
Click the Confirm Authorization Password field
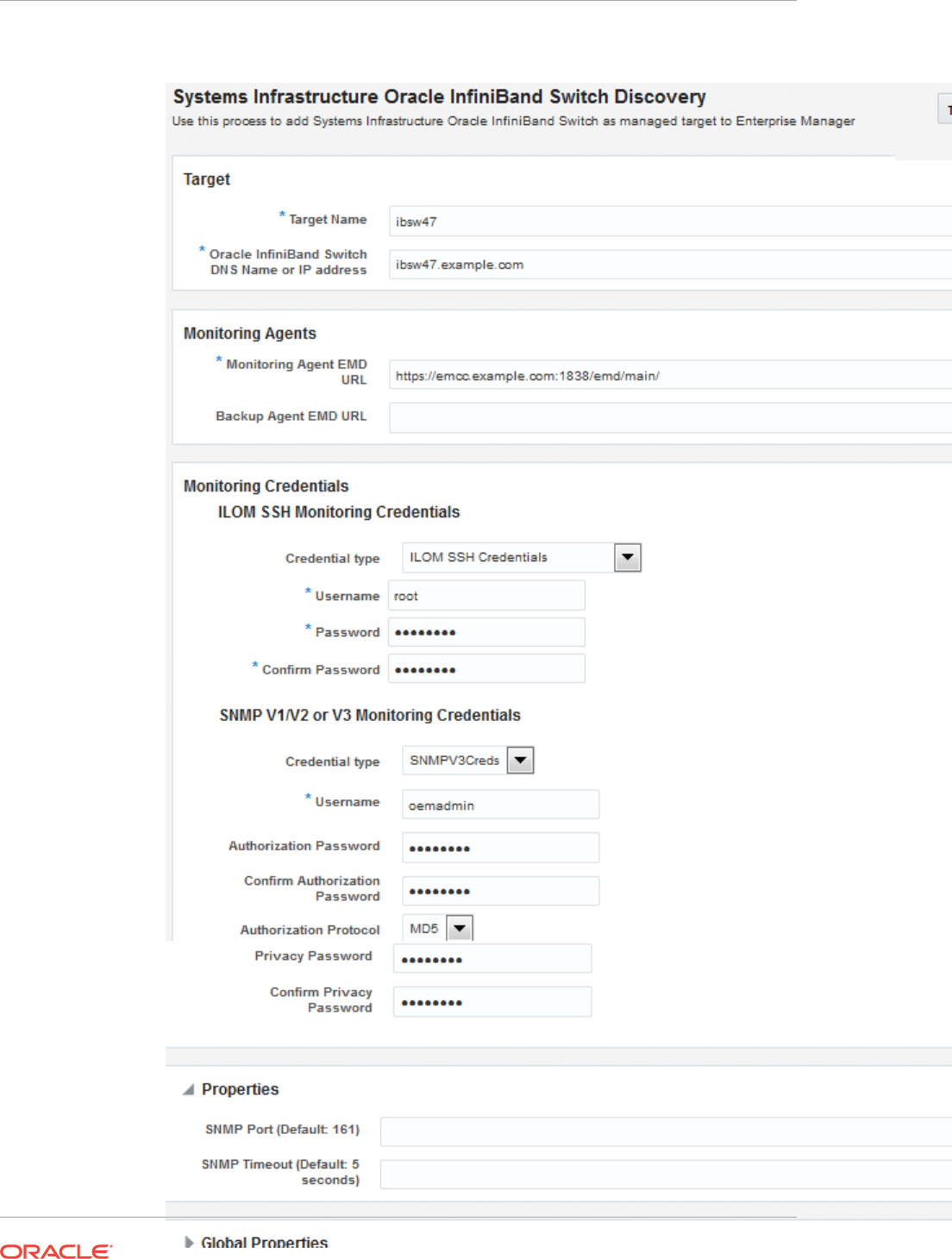(x=500, y=891)
